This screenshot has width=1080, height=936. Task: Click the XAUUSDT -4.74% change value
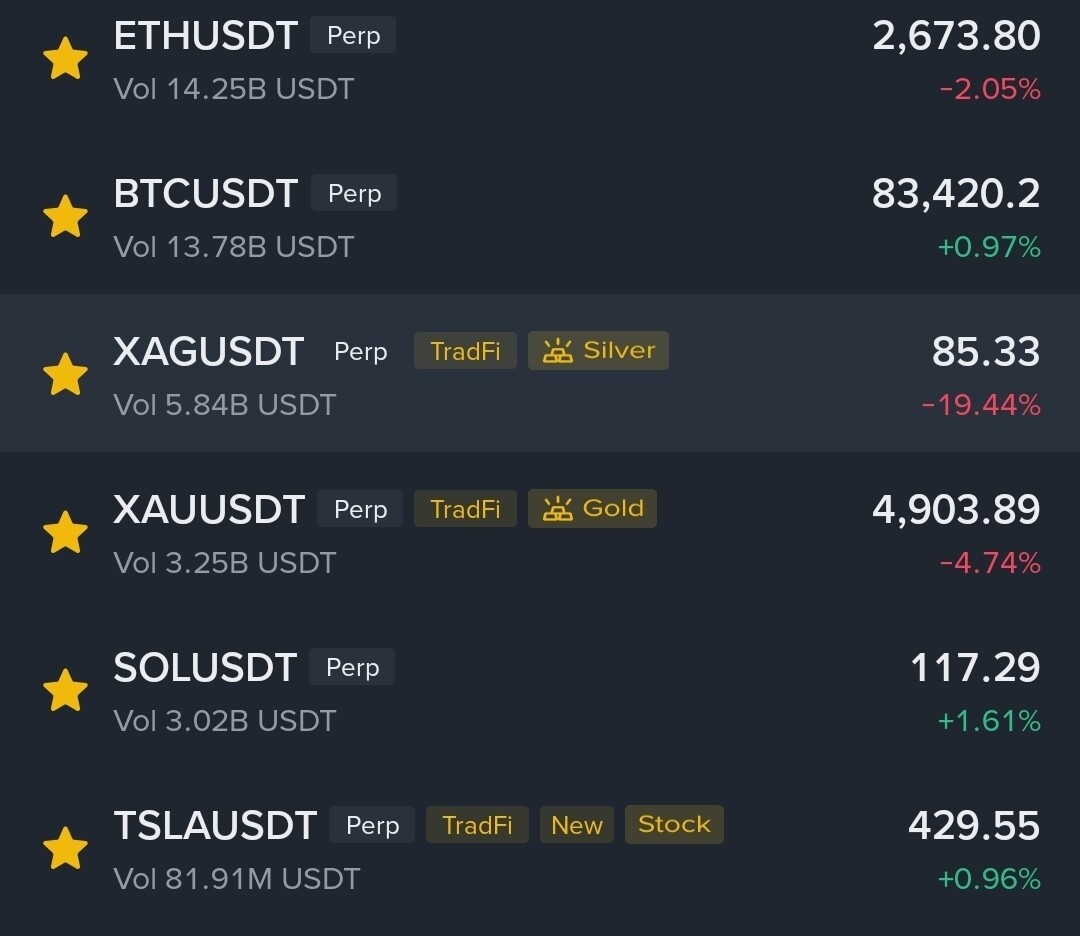[x=990, y=563]
